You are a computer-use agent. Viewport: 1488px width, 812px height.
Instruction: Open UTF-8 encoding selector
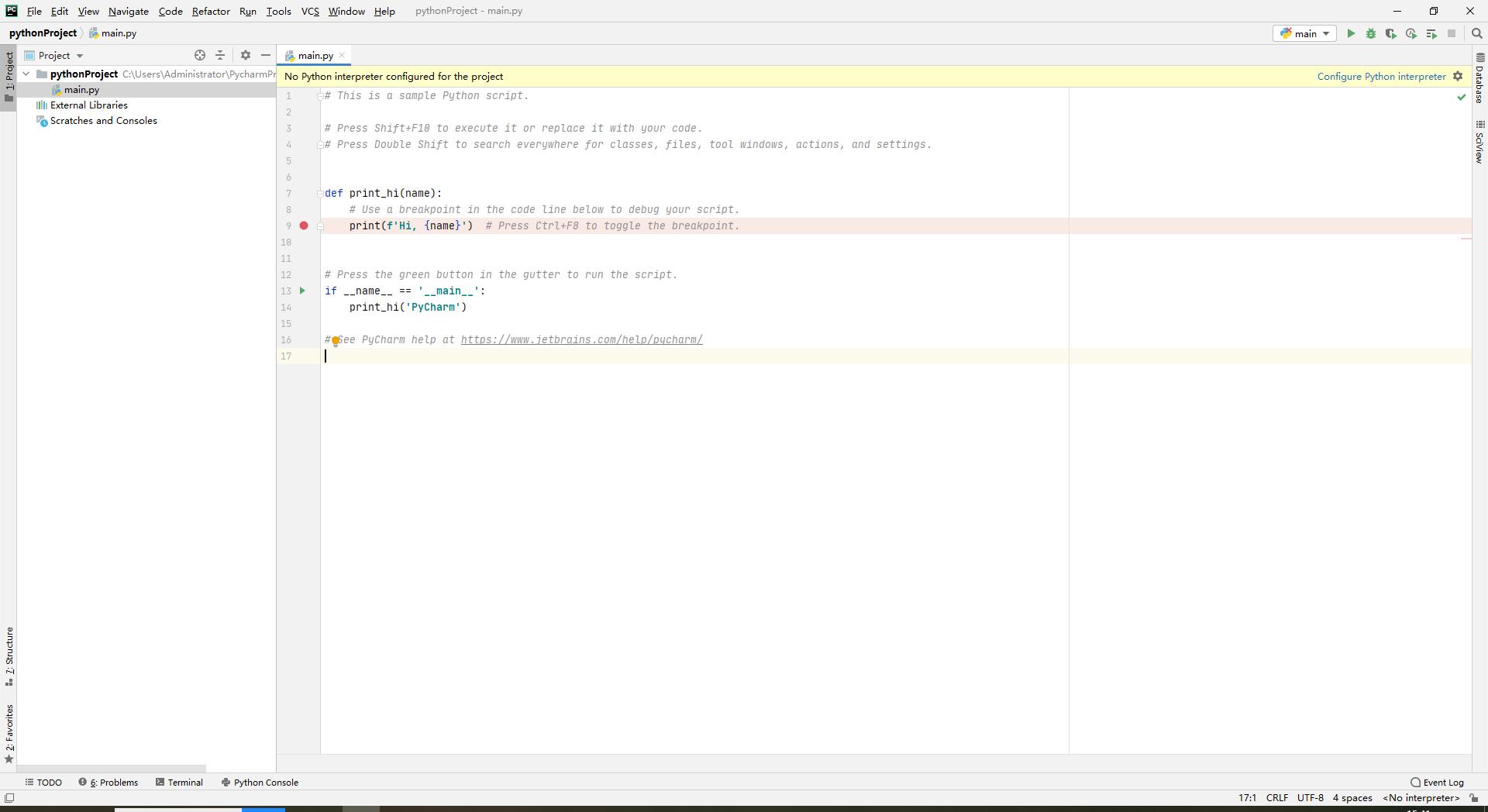(1310, 798)
